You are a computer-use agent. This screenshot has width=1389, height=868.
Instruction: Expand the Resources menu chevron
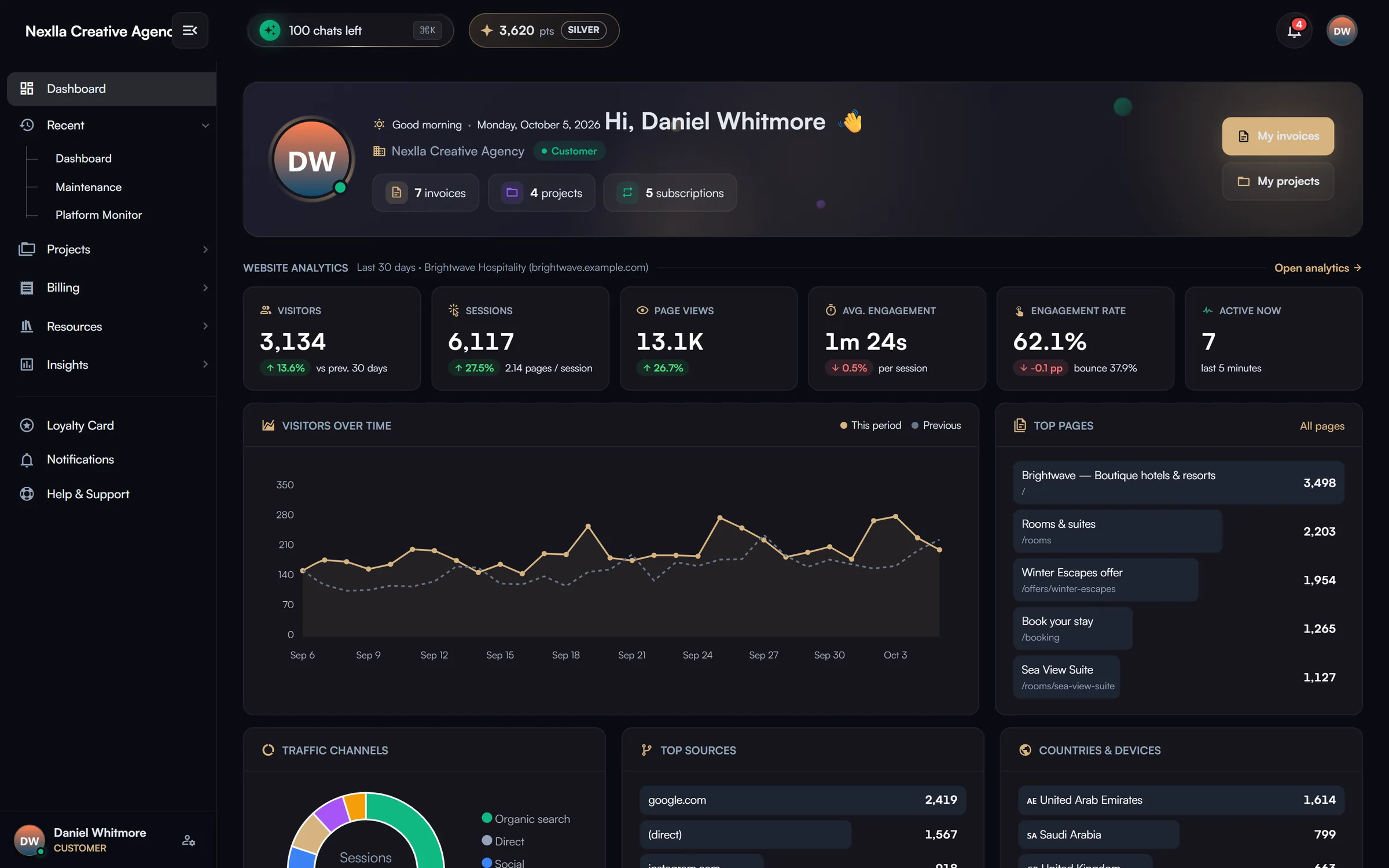(x=205, y=326)
